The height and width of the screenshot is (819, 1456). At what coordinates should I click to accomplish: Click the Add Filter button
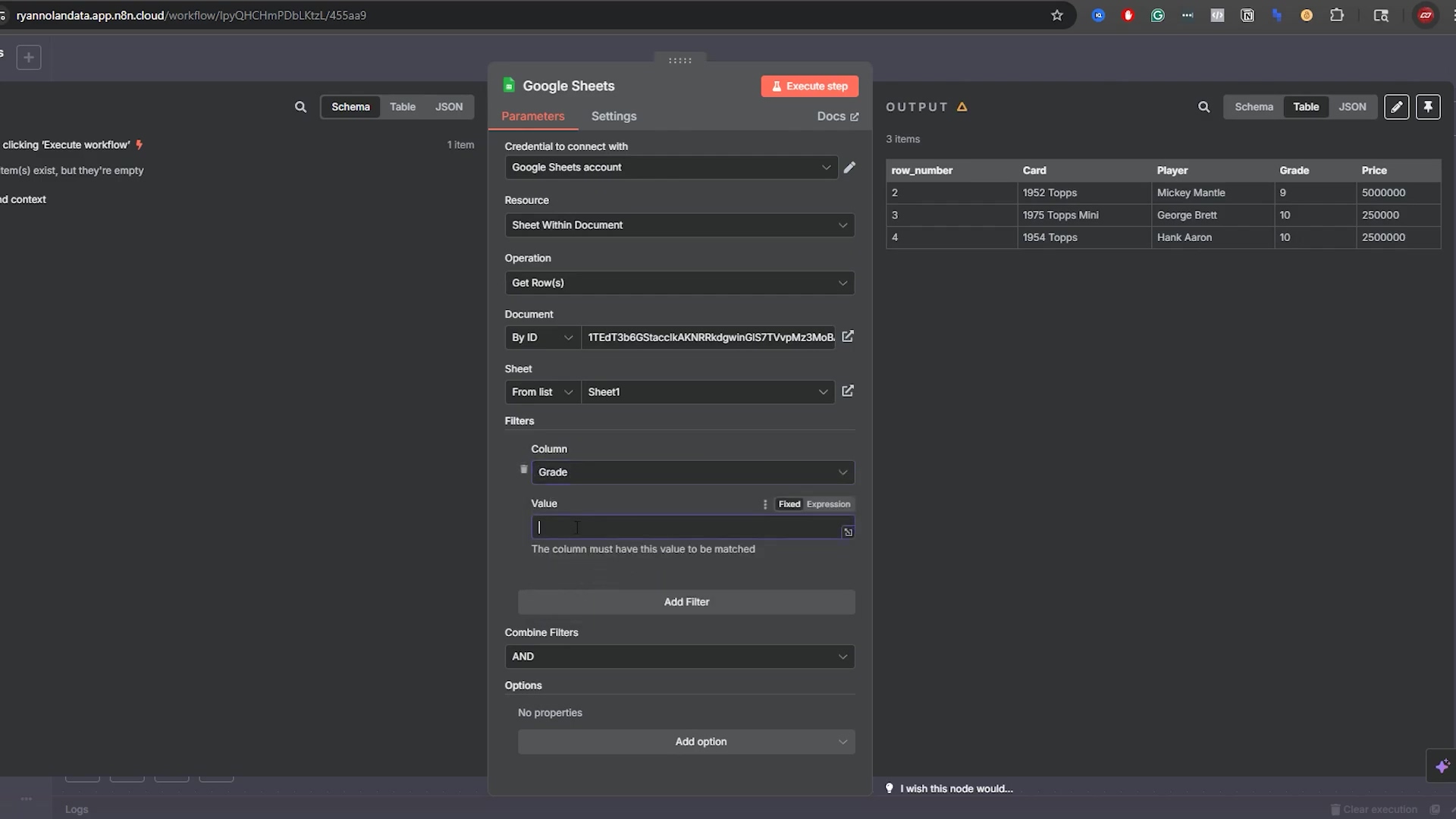[x=686, y=602]
